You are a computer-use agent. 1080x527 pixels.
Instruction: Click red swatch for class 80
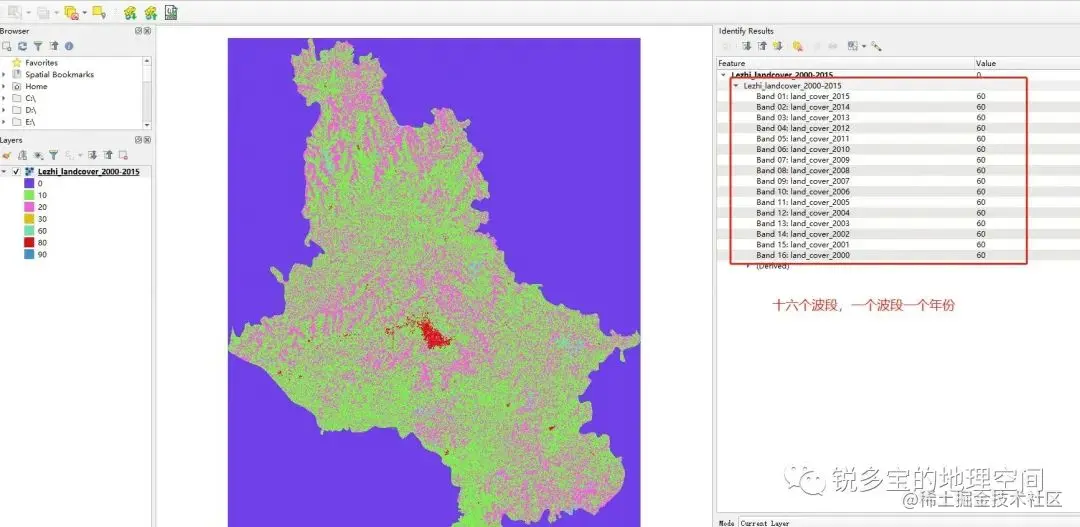click(x=29, y=242)
